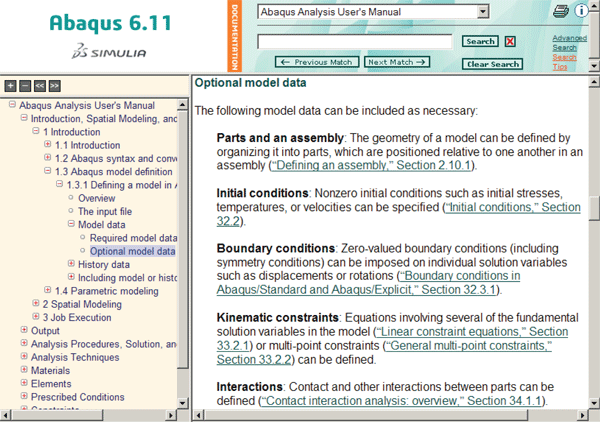Collapse all tree nodes with minus button
Viewport: 600px width, 422px height.
click(25, 86)
